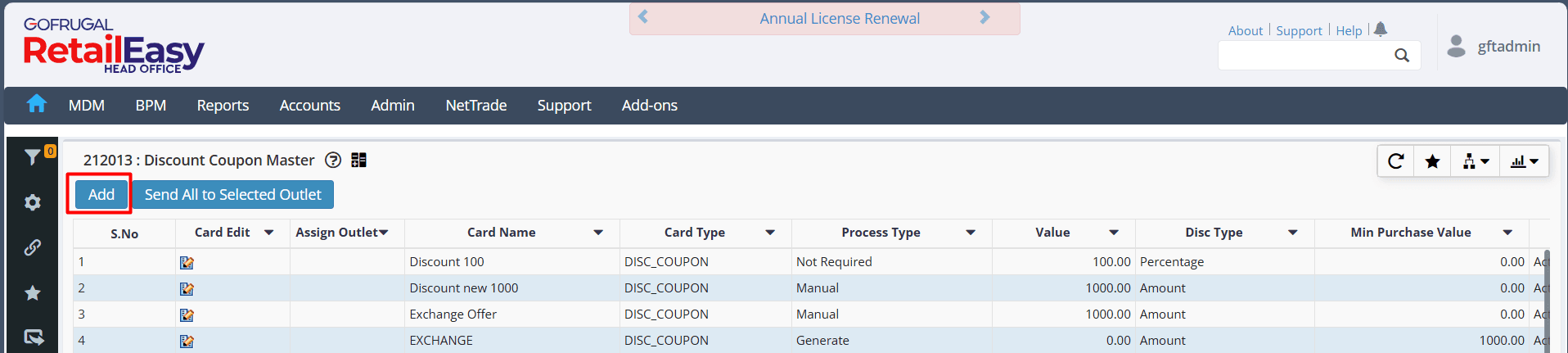1568x353 pixels.
Task: Open the Process Type column filter arrow
Action: coord(971,233)
